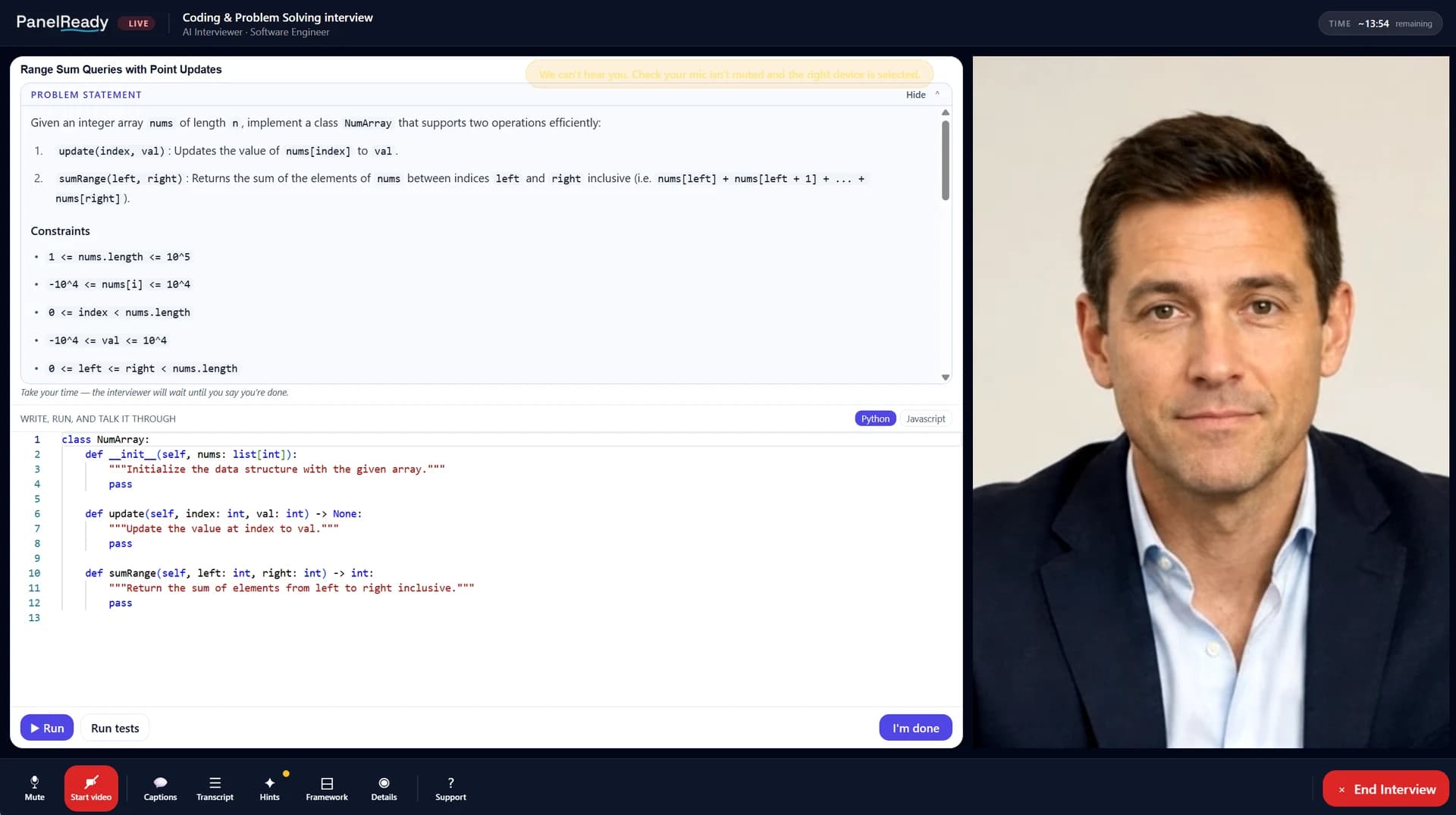Click the PROBLEM STATEMENT heading
1456x815 pixels.
[86, 95]
